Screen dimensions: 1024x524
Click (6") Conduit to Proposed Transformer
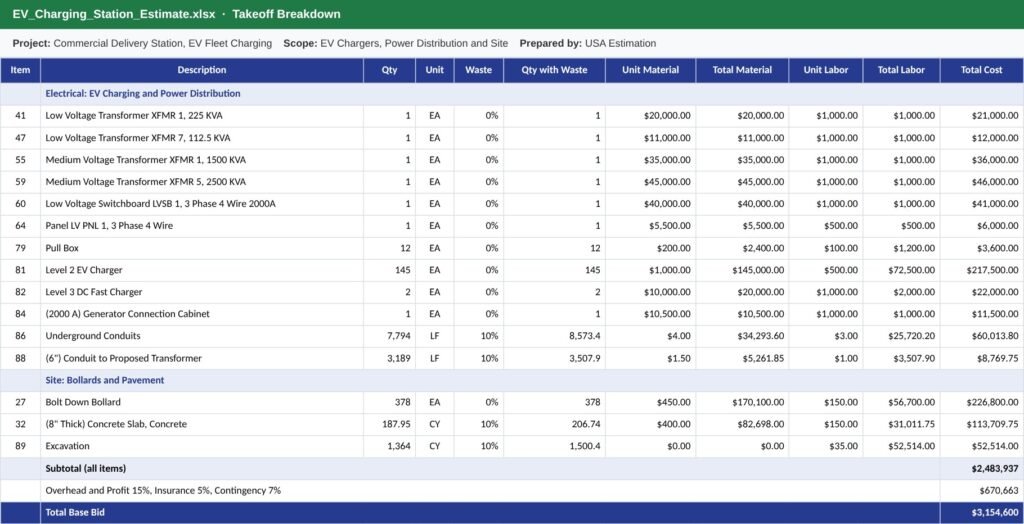(x=123, y=358)
